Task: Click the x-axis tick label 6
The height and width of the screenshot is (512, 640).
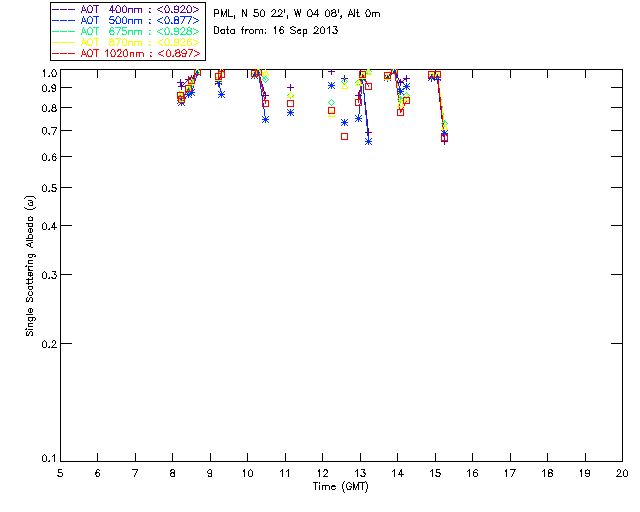Action: 98,473
